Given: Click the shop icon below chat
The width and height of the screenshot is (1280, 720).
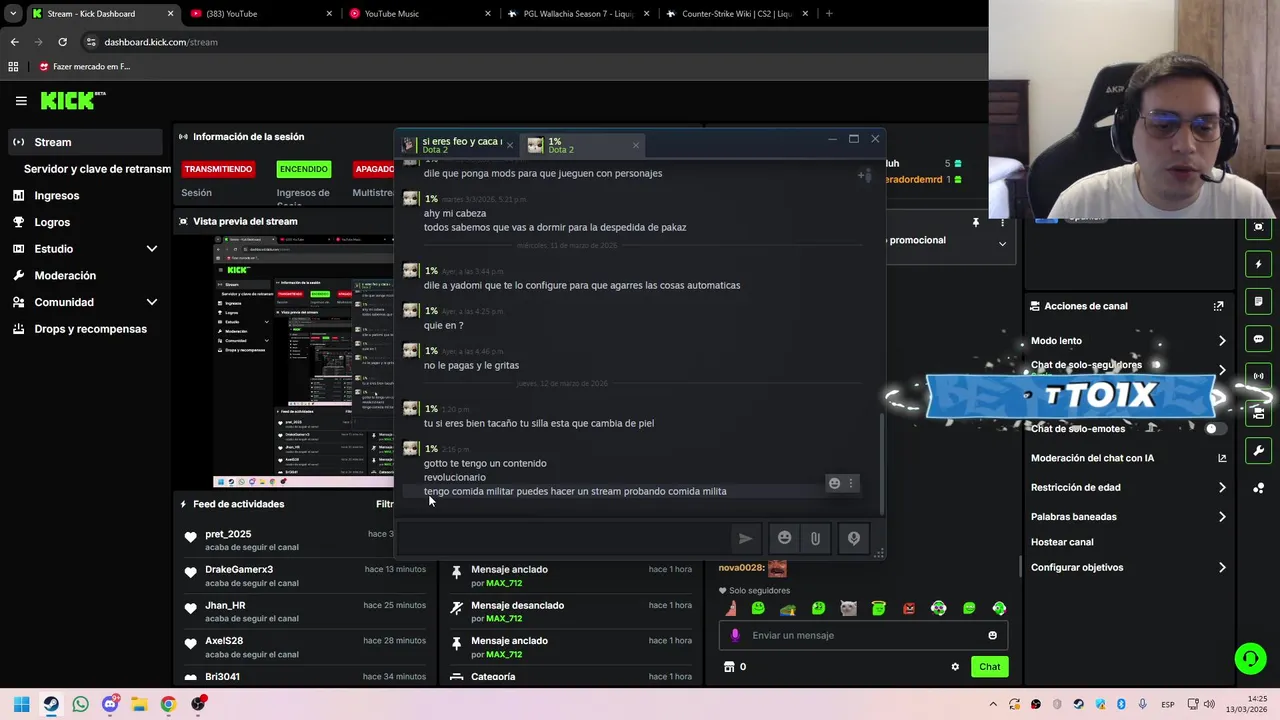Looking at the screenshot, I should 729,667.
